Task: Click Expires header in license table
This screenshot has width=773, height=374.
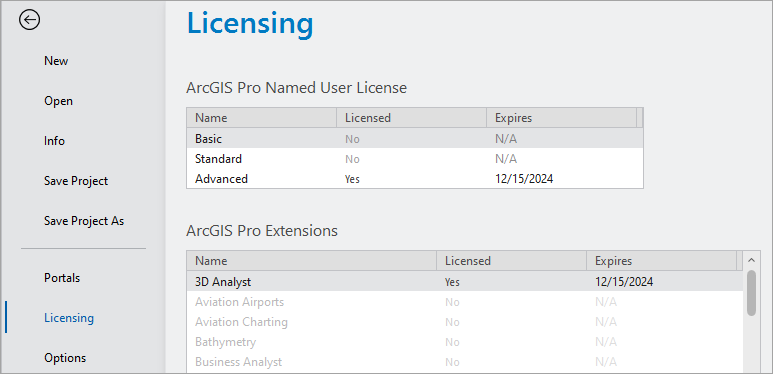Action: (562, 118)
